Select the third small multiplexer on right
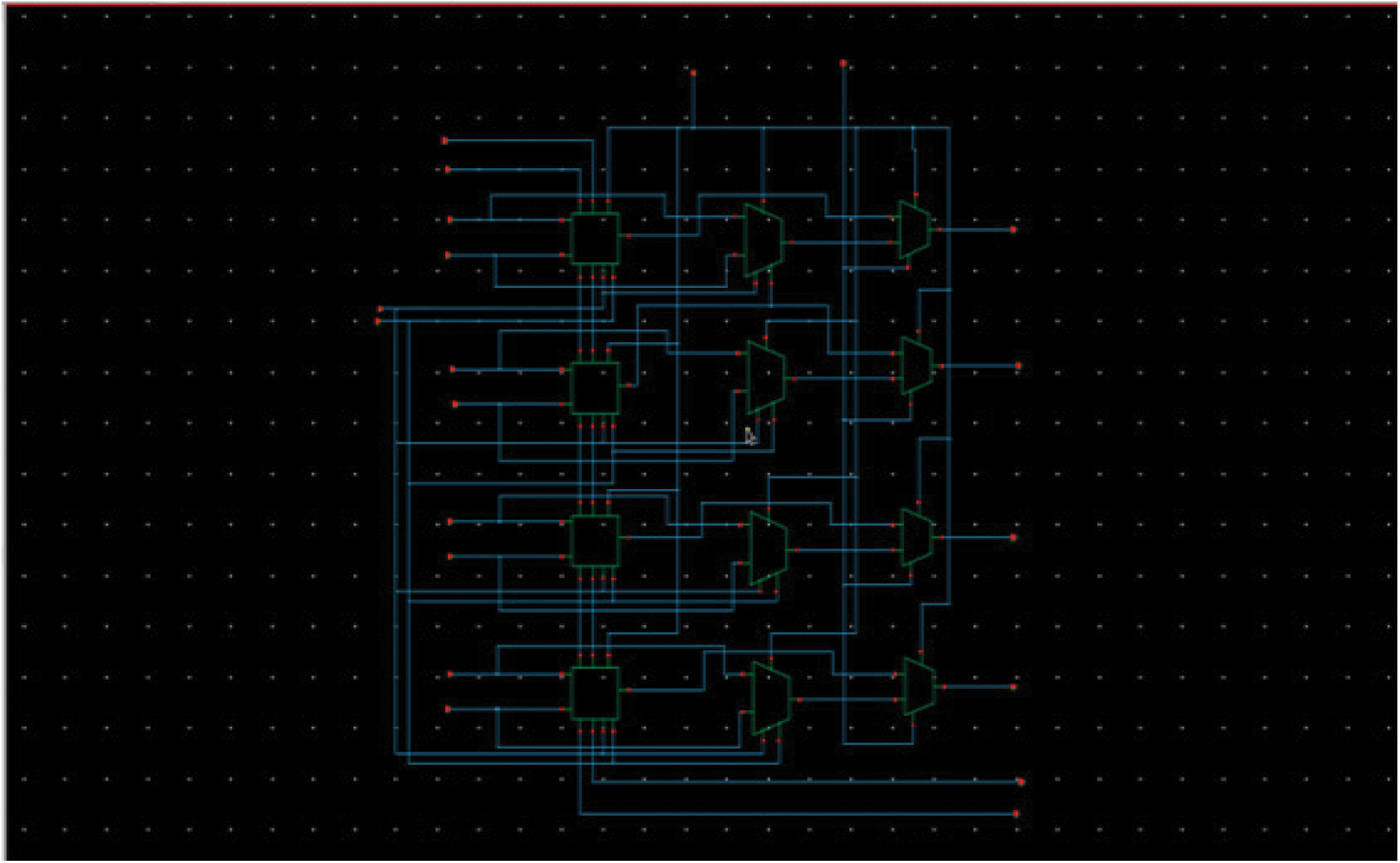The width and height of the screenshot is (1400, 863). (x=917, y=538)
